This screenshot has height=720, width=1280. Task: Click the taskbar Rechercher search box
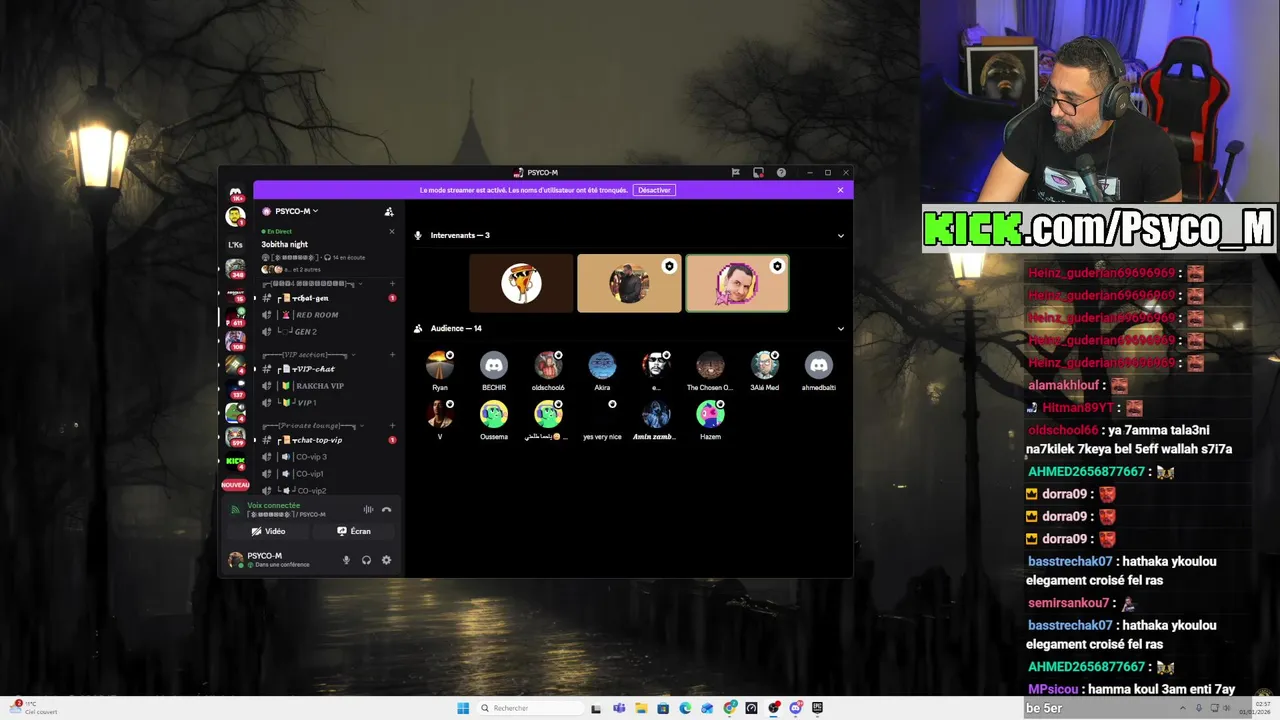pos(531,708)
